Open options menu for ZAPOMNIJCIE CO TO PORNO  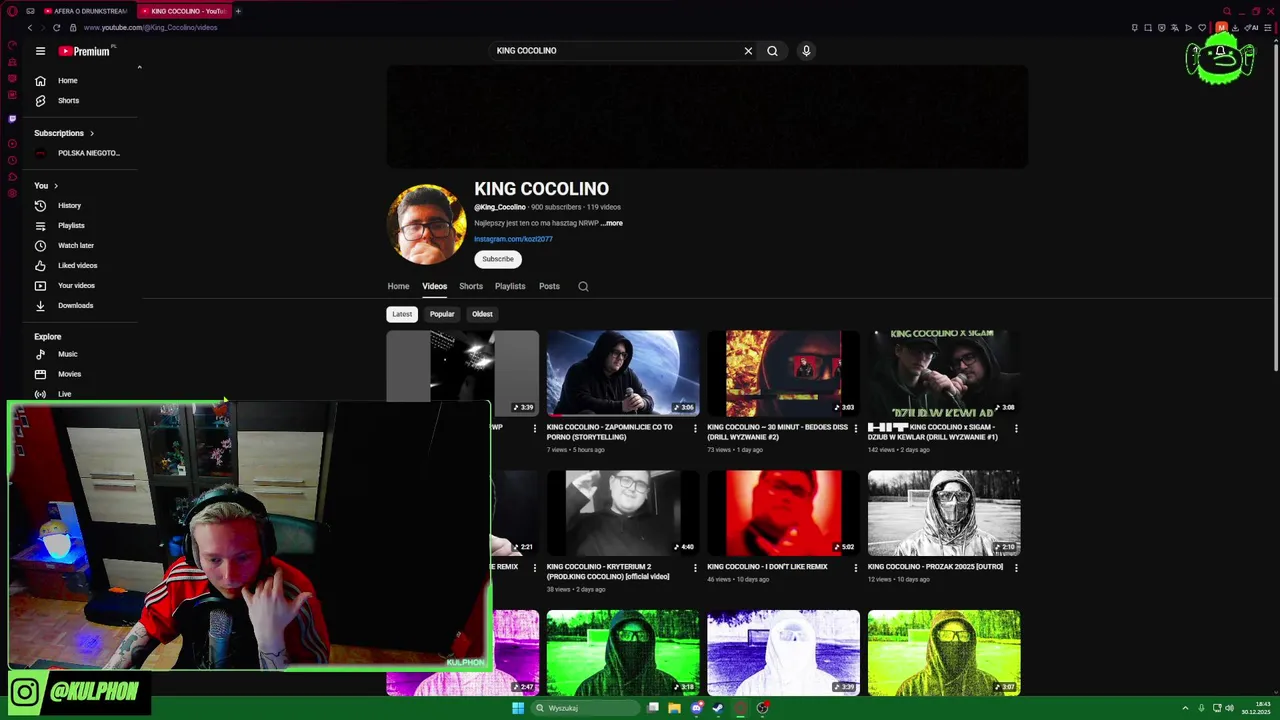[x=695, y=428]
